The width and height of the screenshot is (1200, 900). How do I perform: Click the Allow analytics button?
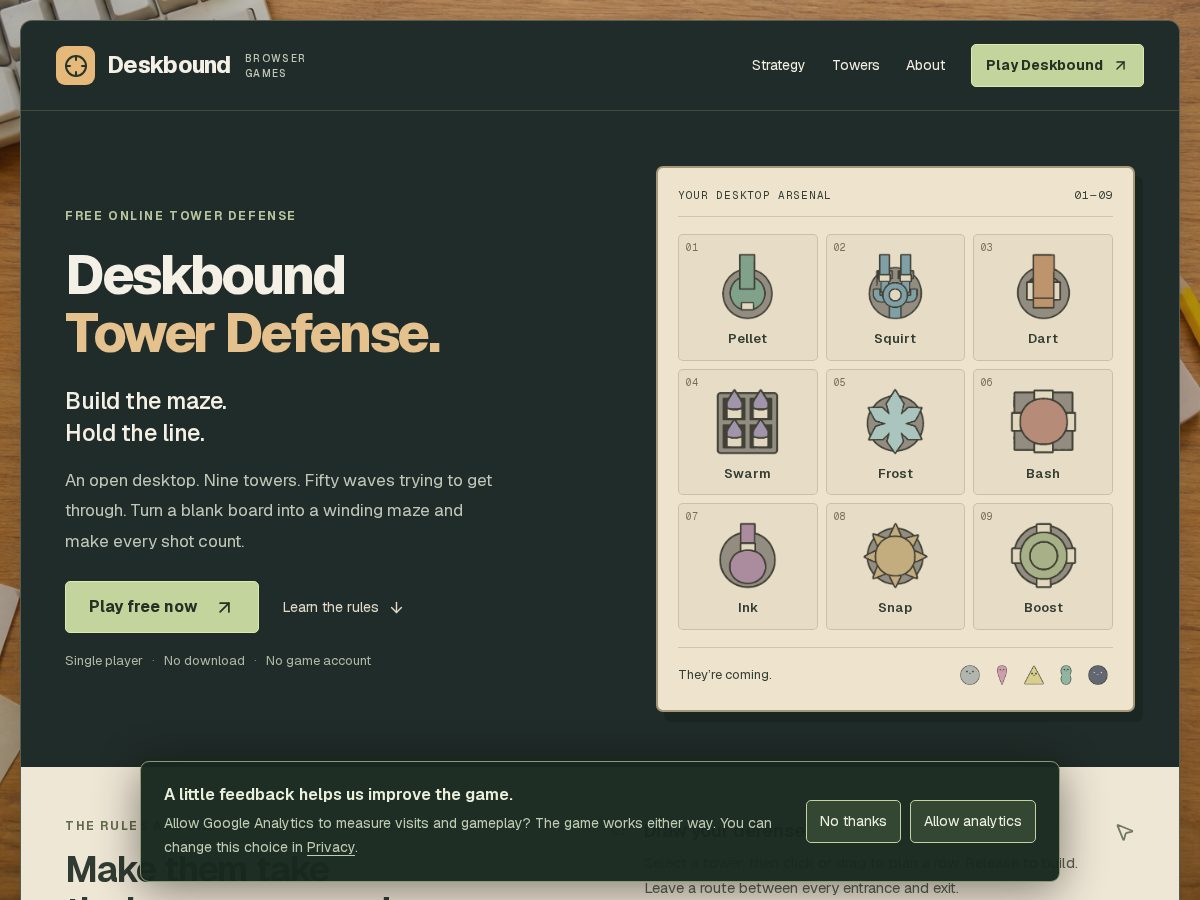(x=973, y=821)
